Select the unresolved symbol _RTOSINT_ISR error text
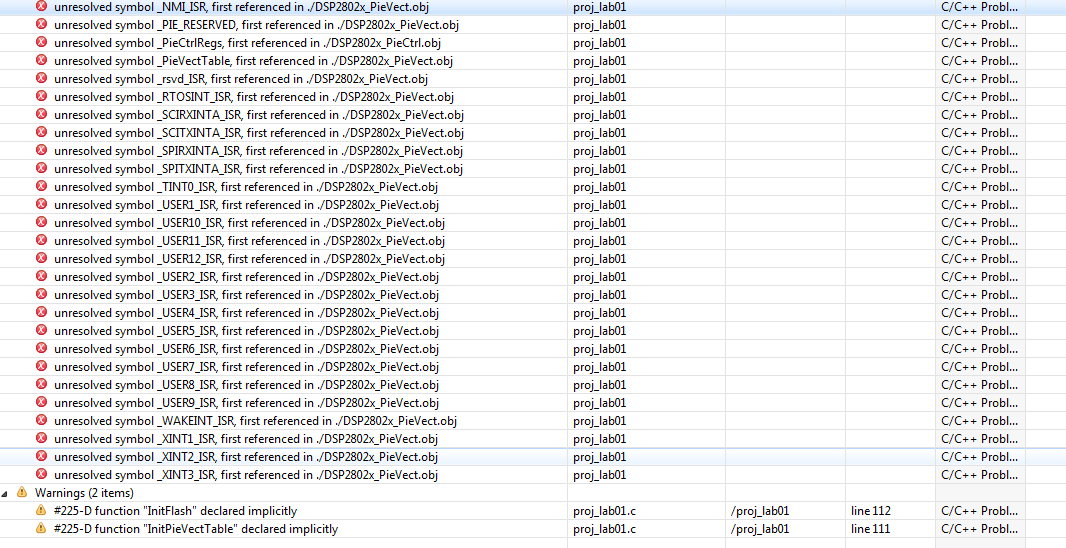1066x548 pixels. click(x=254, y=97)
